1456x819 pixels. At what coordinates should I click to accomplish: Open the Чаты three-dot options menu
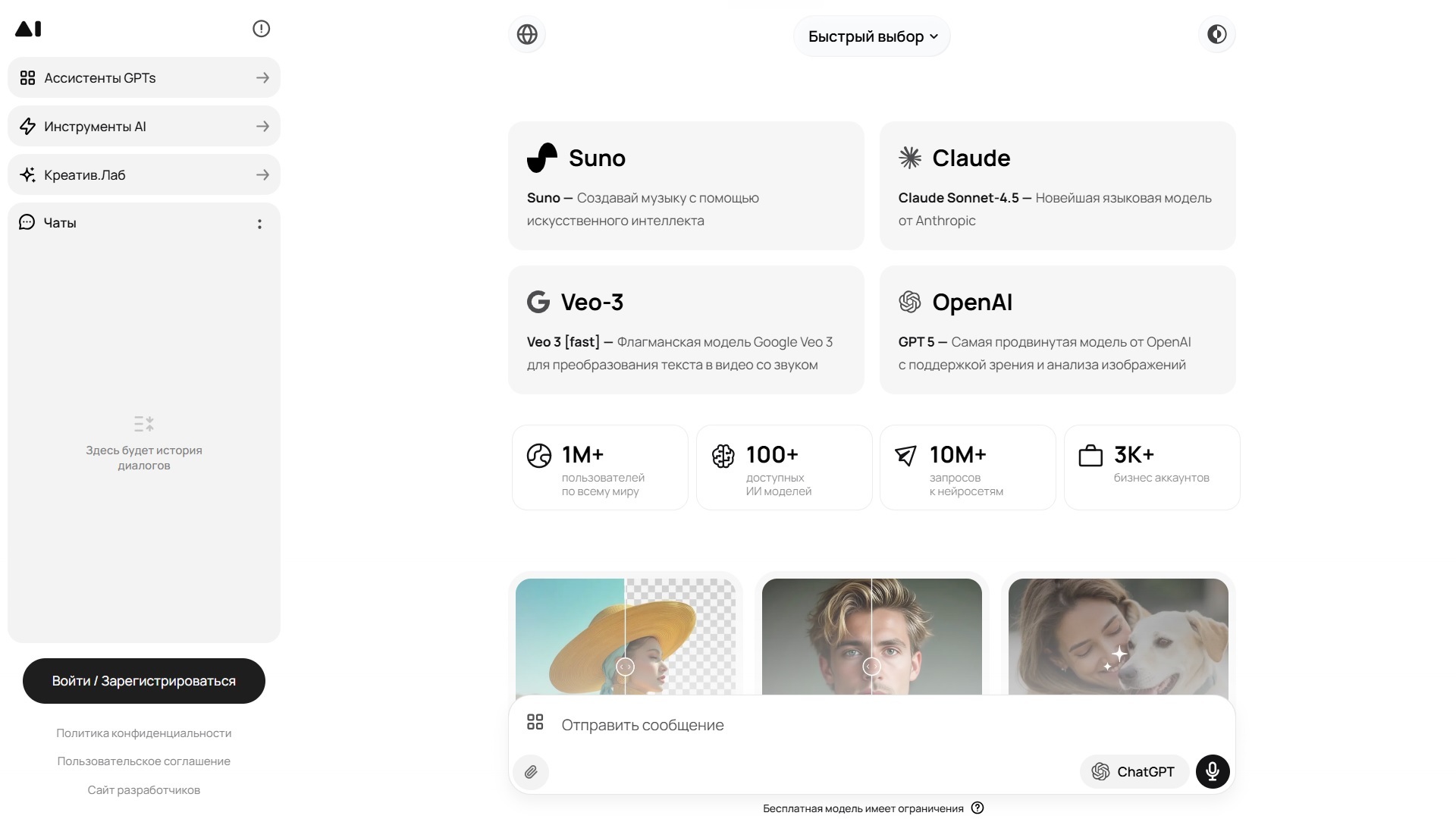point(259,224)
